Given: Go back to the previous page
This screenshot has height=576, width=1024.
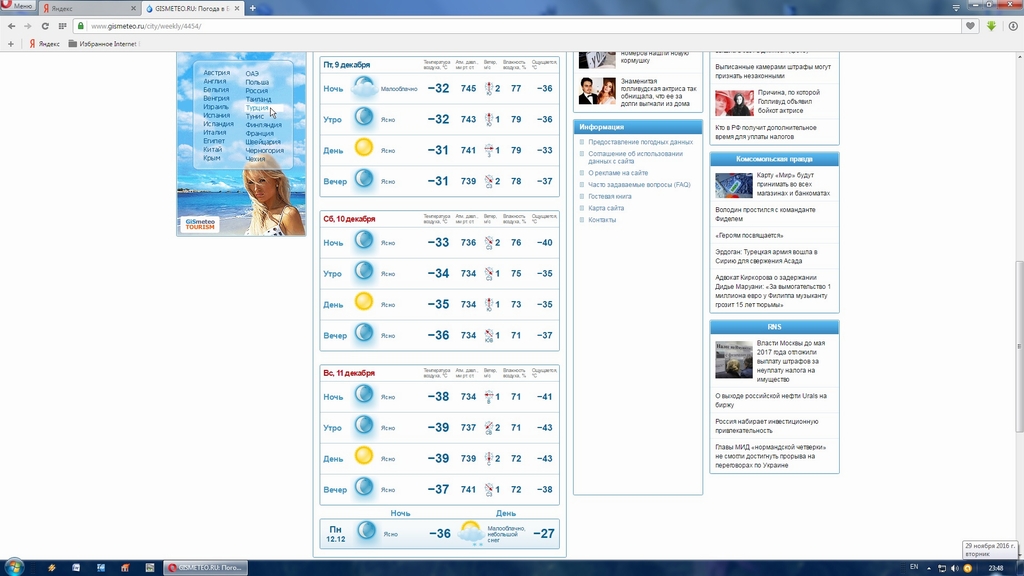Looking at the screenshot, I should pyautogui.click(x=10, y=26).
